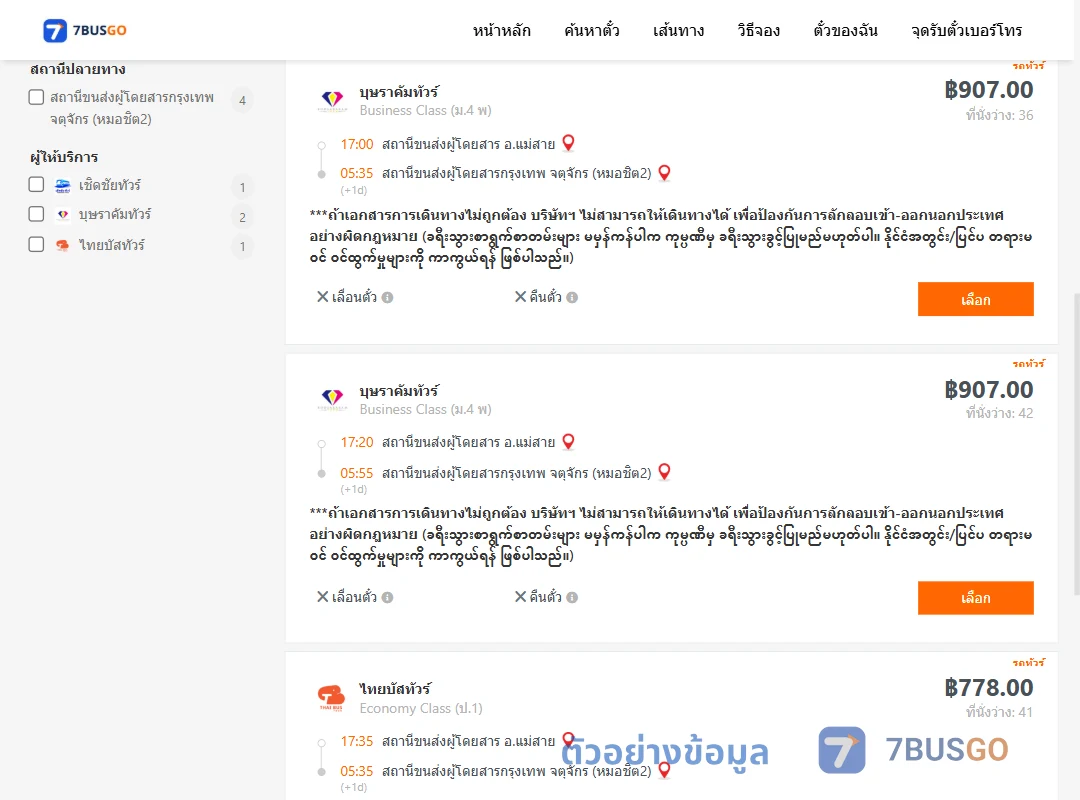Click the 17:35 departure time
The image size is (1080, 800).
point(357,741)
